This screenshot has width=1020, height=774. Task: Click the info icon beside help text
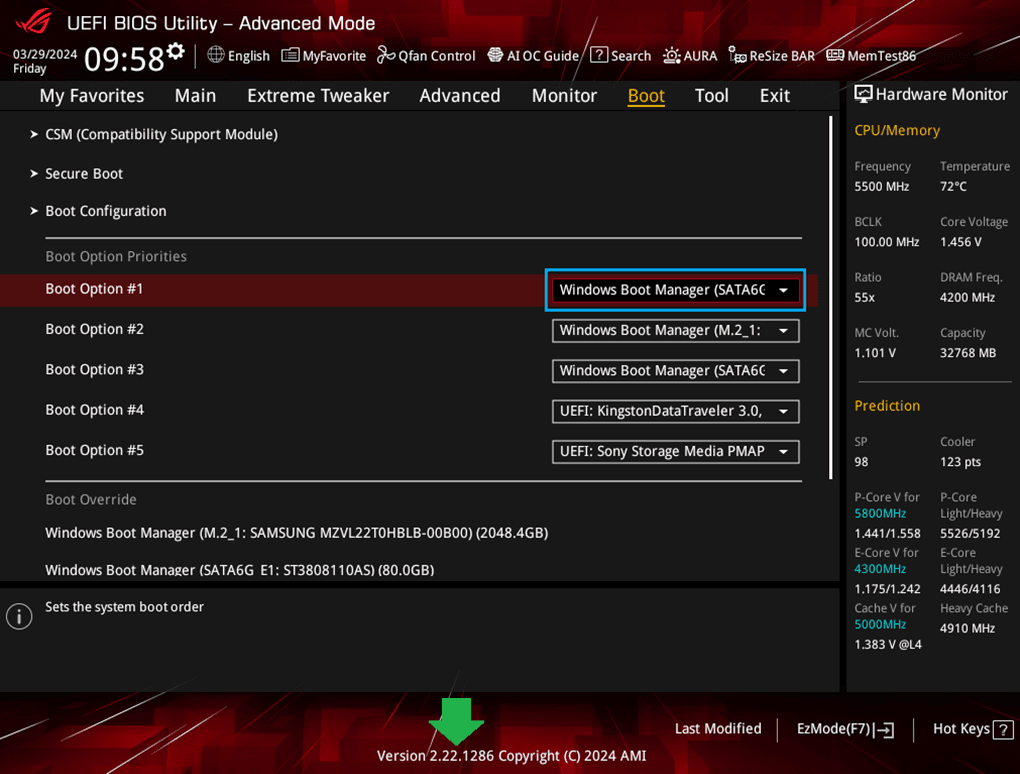[x=19, y=616]
